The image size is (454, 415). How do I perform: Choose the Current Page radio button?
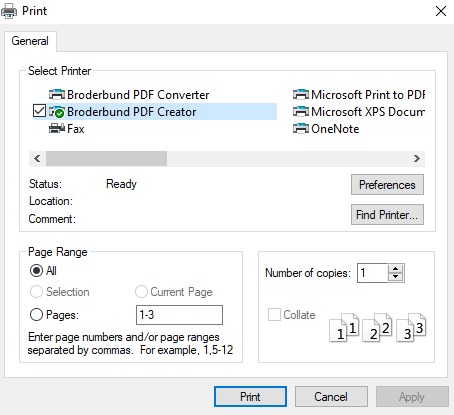click(141, 292)
